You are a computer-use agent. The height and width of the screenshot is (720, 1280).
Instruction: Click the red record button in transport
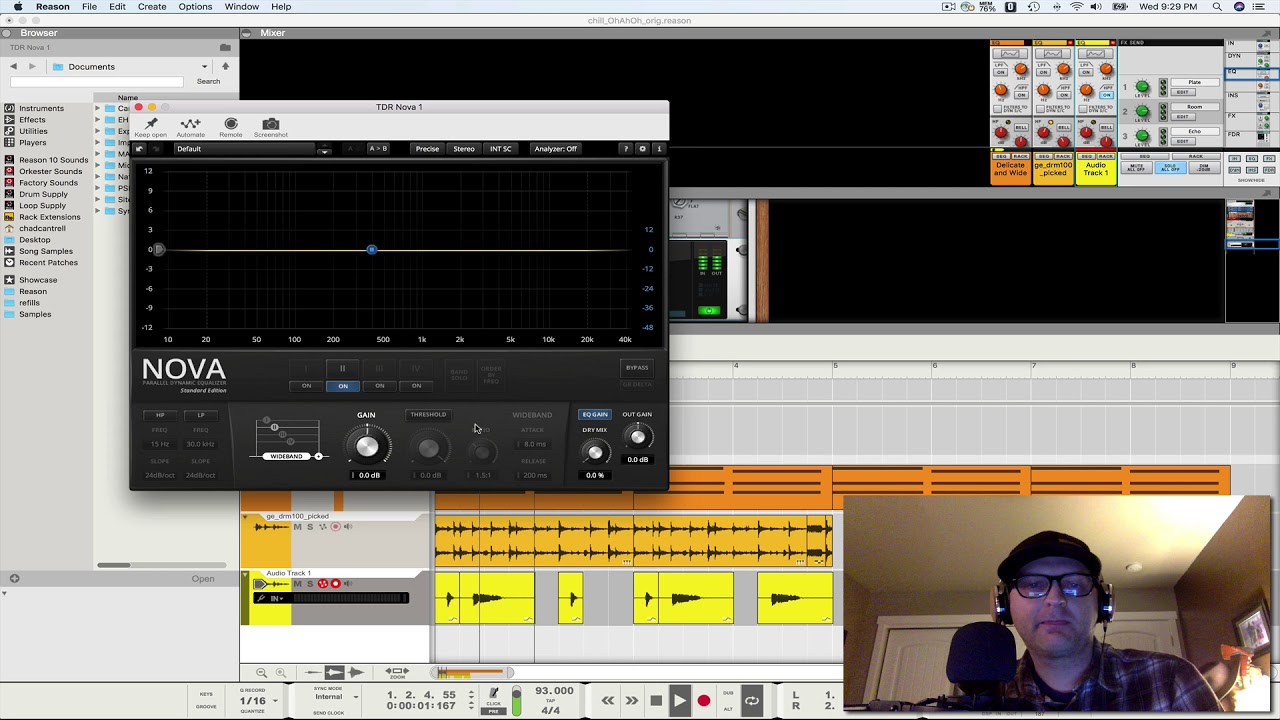703,701
